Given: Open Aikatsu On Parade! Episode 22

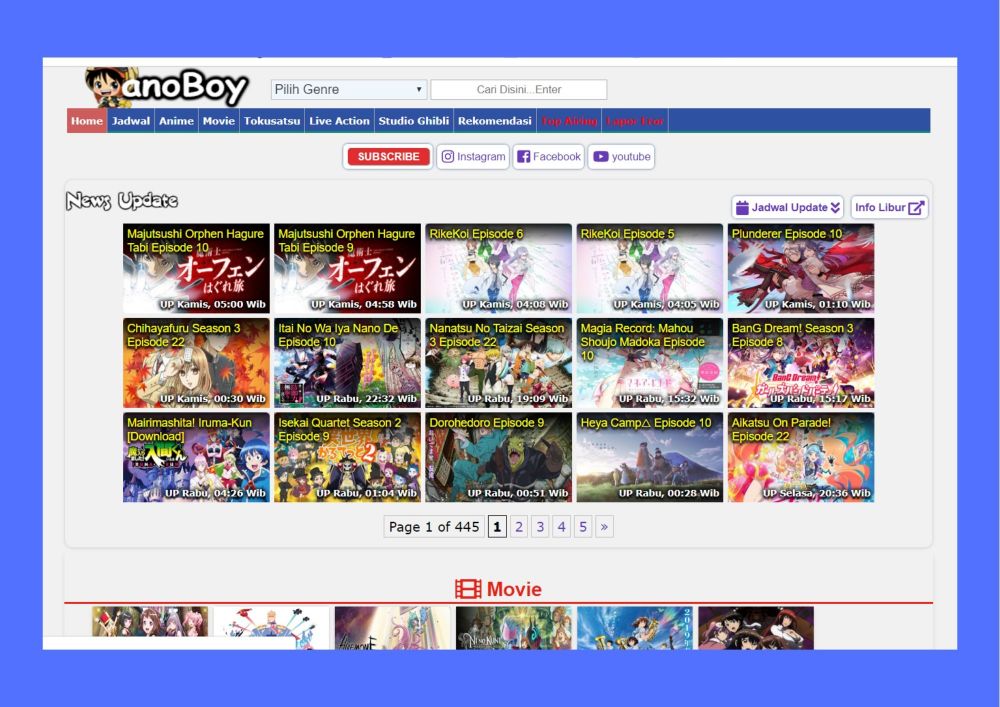Looking at the screenshot, I should click(x=801, y=457).
